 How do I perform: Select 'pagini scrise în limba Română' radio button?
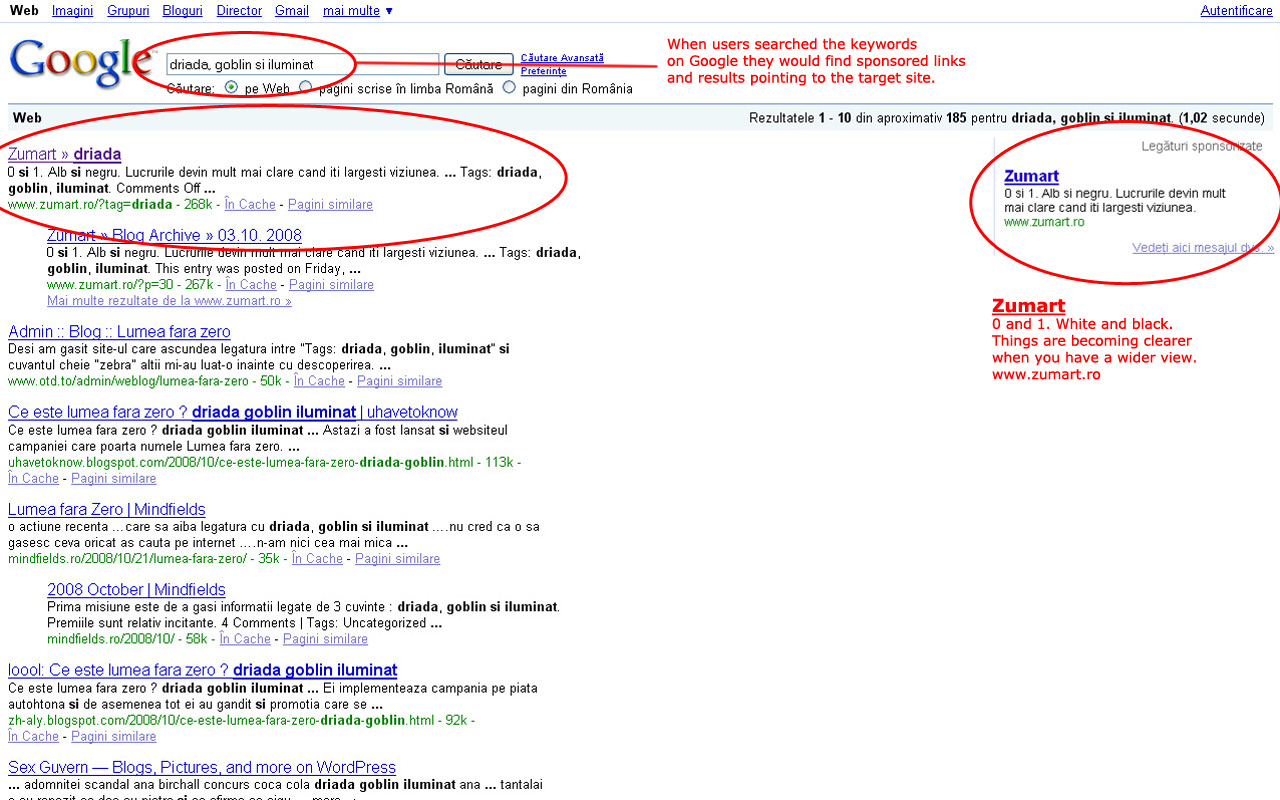click(306, 88)
